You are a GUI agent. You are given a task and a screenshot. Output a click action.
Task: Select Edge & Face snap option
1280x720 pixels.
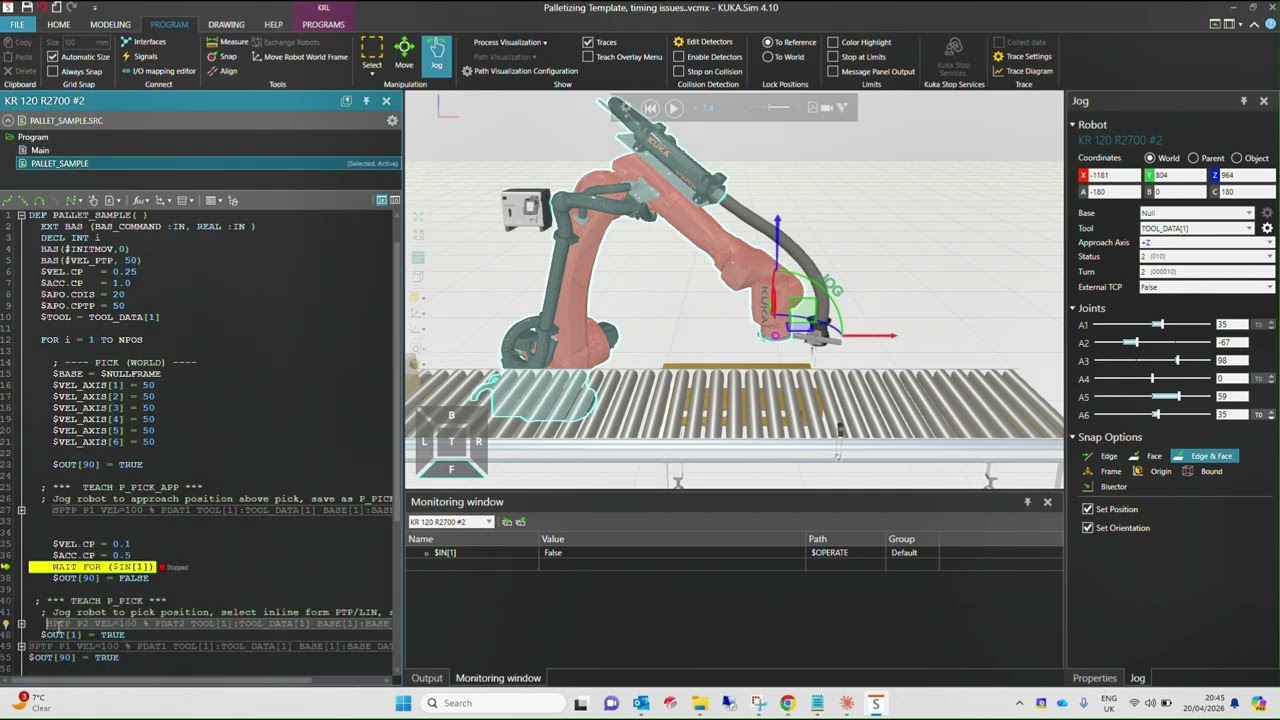pos(1205,456)
